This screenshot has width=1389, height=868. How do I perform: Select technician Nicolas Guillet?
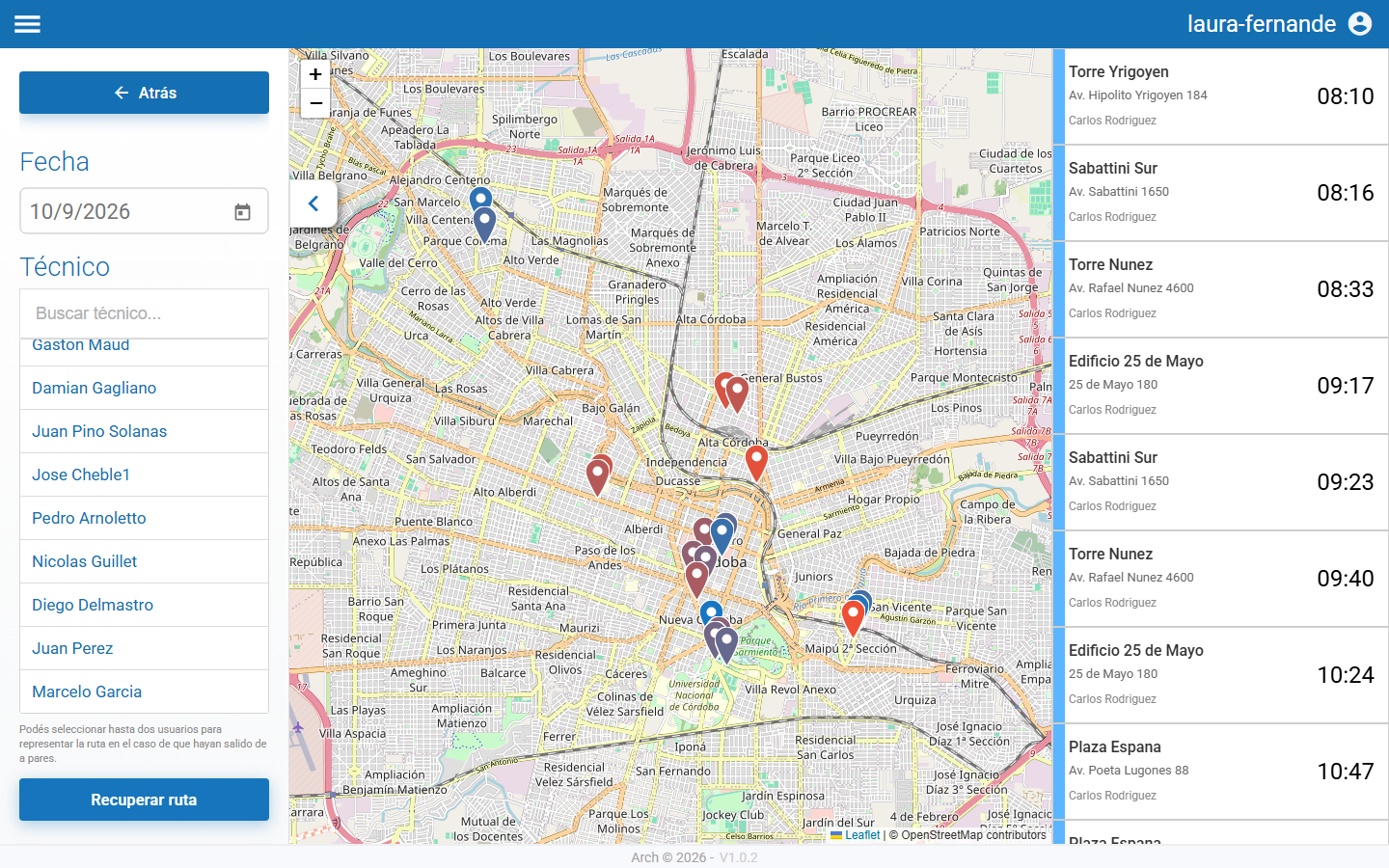144,561
